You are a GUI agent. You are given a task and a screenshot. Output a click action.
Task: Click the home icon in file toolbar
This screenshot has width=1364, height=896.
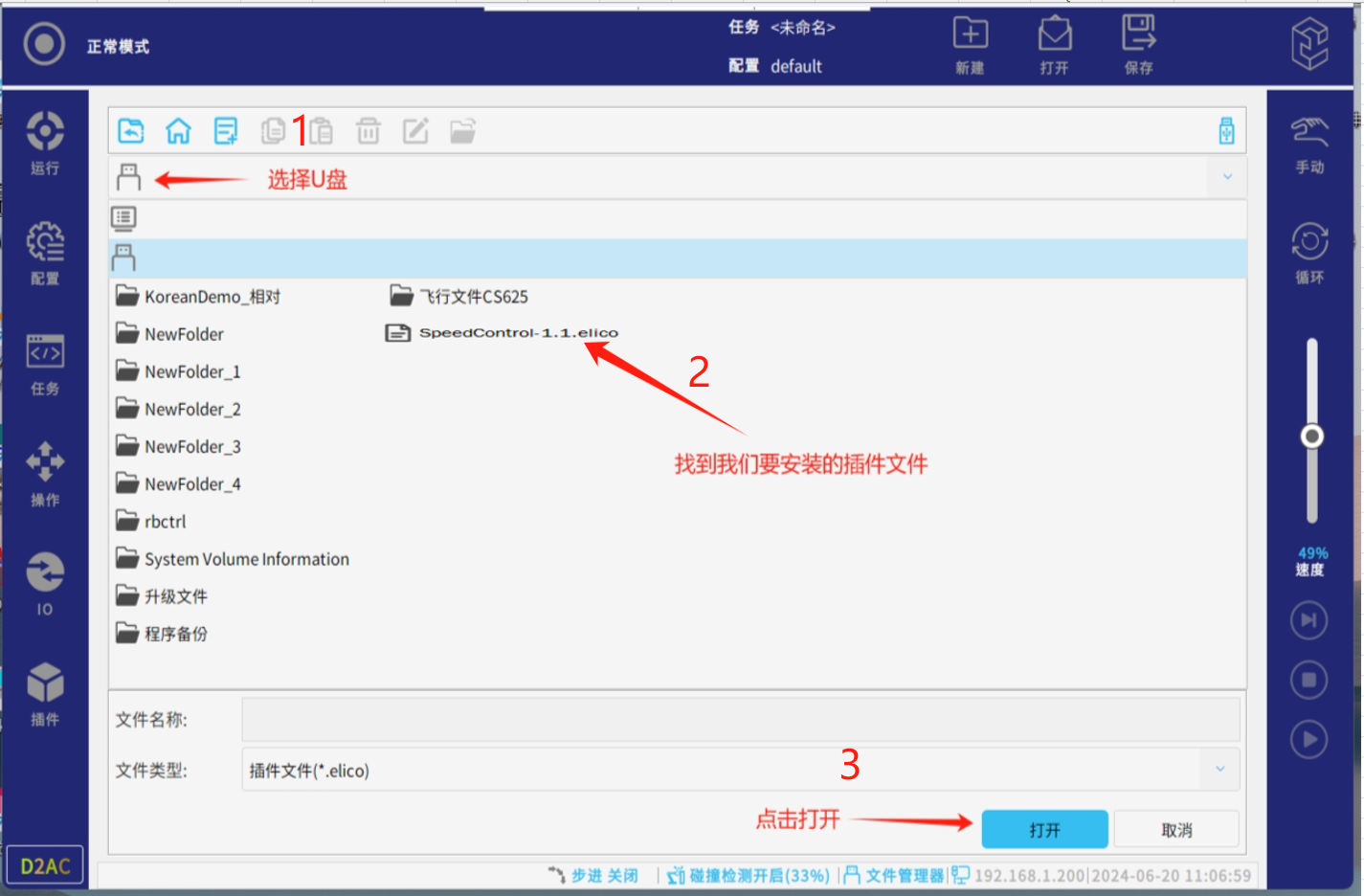178,131
